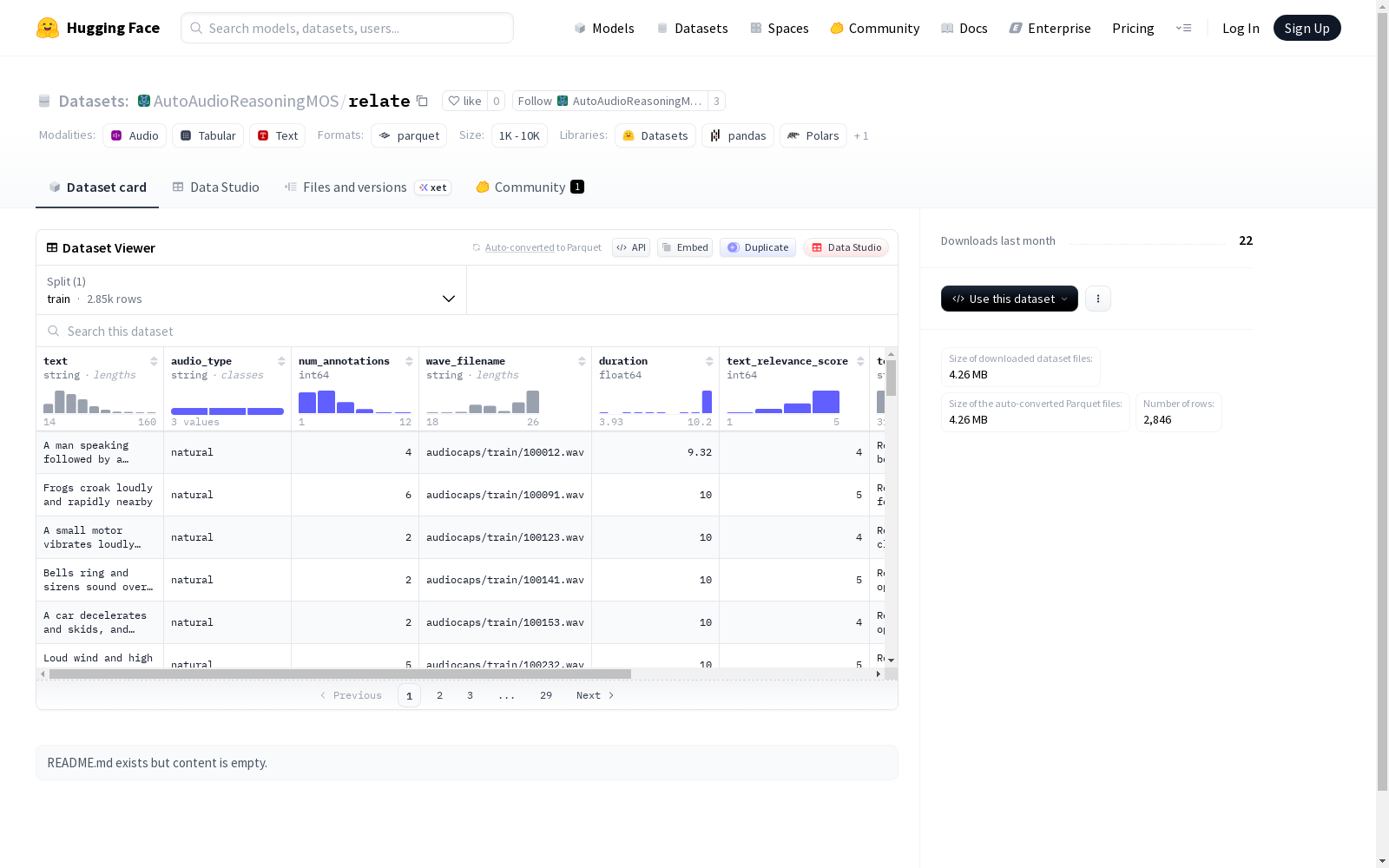Open the three-dot dataset options menu
1389x868 pixels.
pyautogui.click(x=1098, y=299)
